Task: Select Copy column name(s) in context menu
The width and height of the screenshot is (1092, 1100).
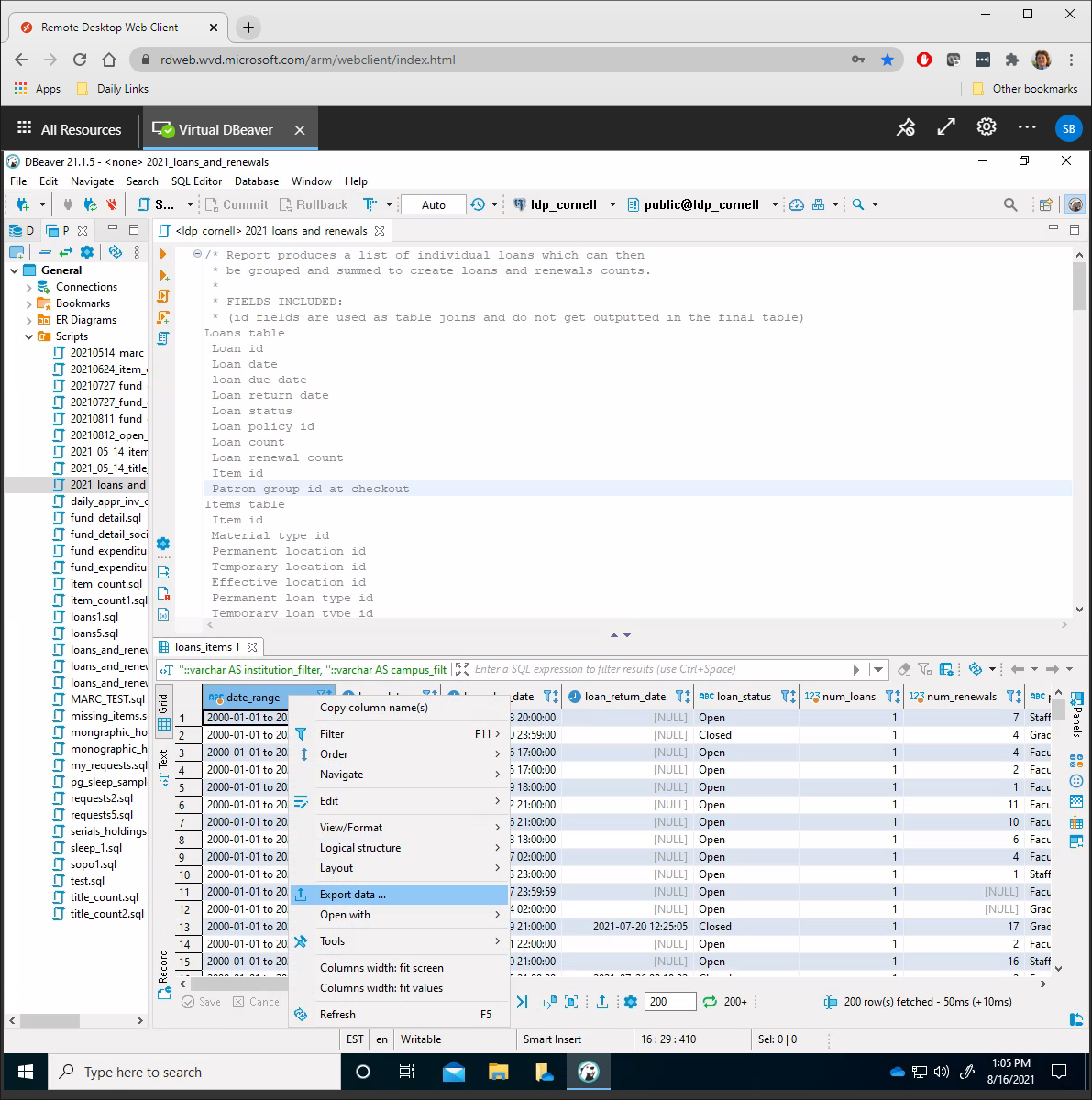Action: coord(399,708)
